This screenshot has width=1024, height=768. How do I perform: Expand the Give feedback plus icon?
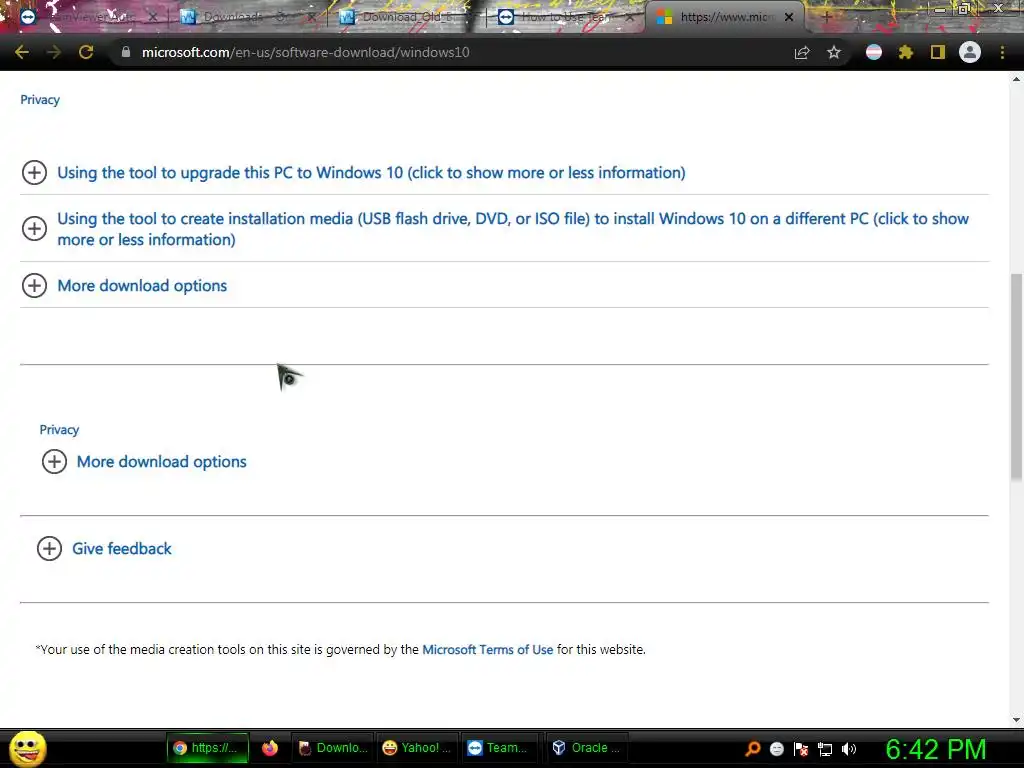pos(49,549)
